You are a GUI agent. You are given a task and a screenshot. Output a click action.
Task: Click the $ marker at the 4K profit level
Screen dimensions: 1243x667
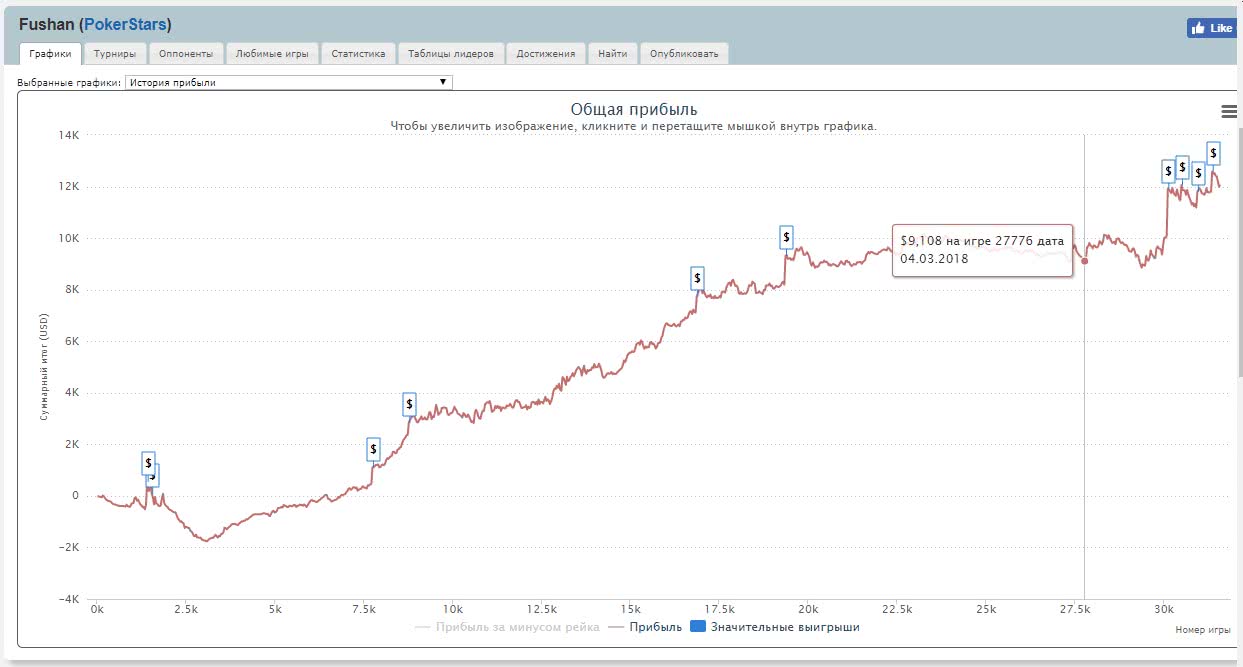(409, 404)
